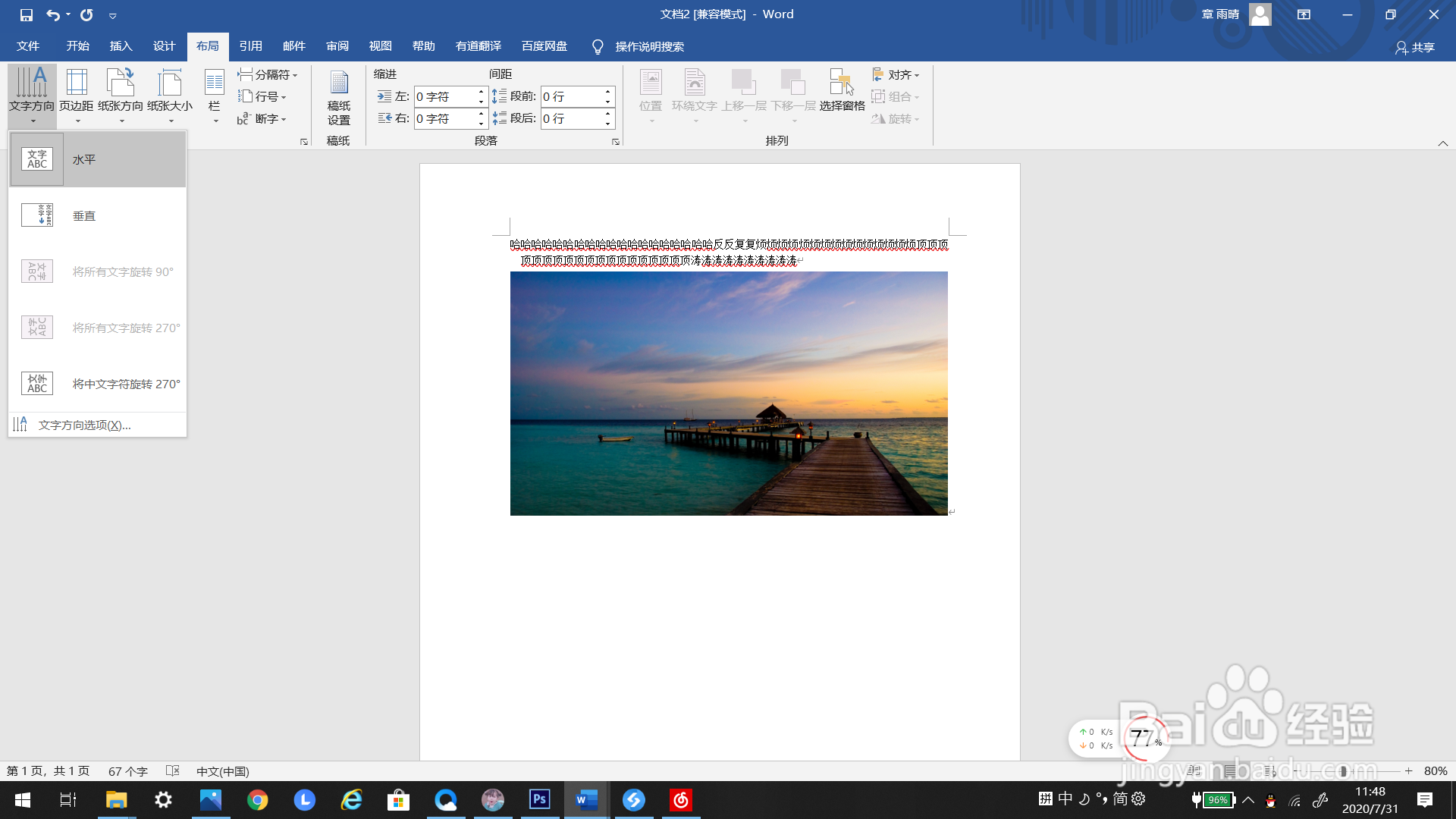The height and width of the screenshot is (819, 1456).
Task: Expand the Breaks (分隔符) dropdown
Action: (268, 74)
